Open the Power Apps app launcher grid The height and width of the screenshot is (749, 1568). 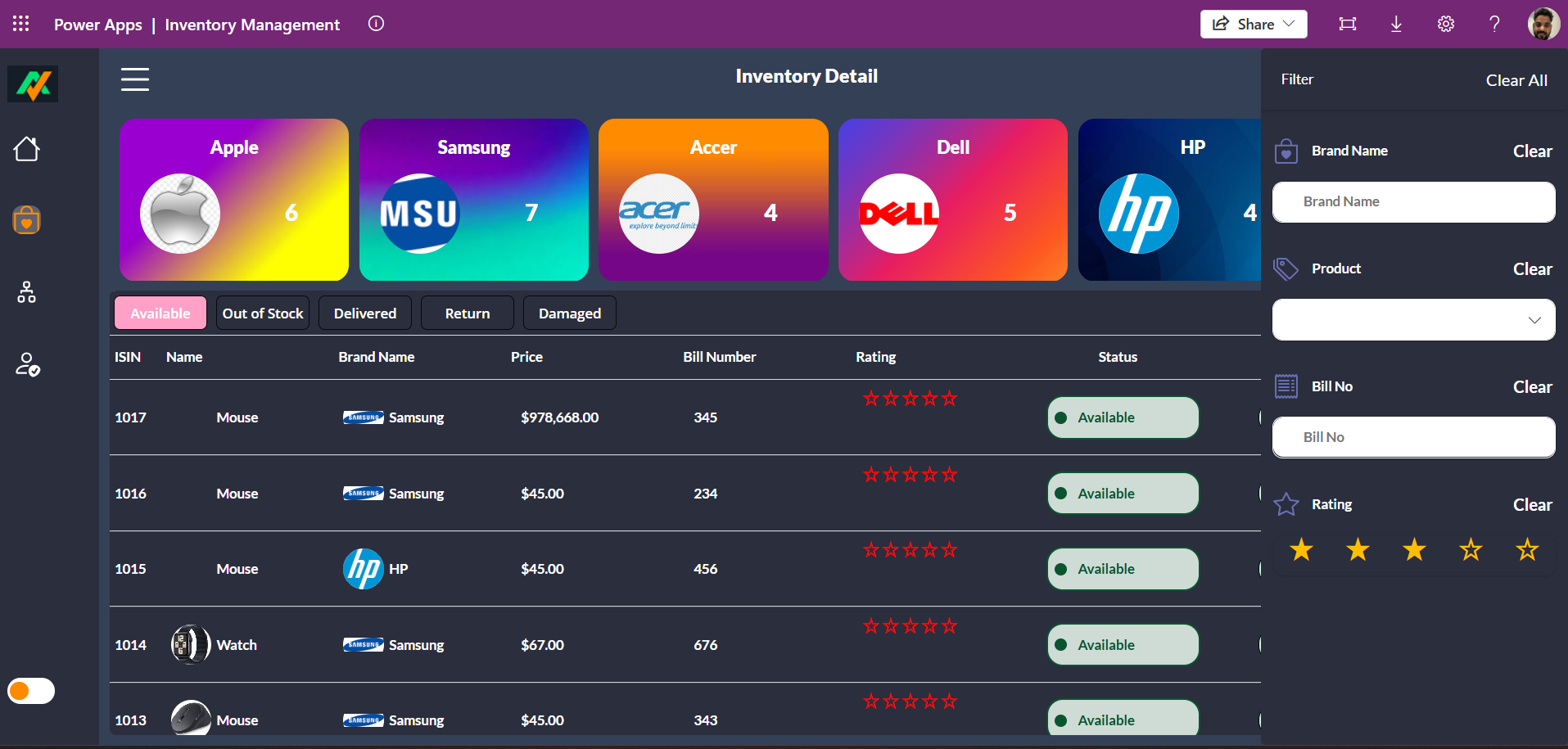click(x=21, y=24)
